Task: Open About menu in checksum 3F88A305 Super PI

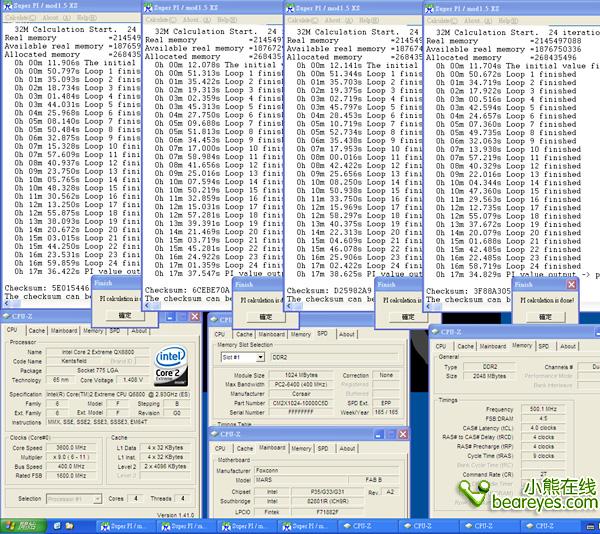Action: (x=476, y=21)
